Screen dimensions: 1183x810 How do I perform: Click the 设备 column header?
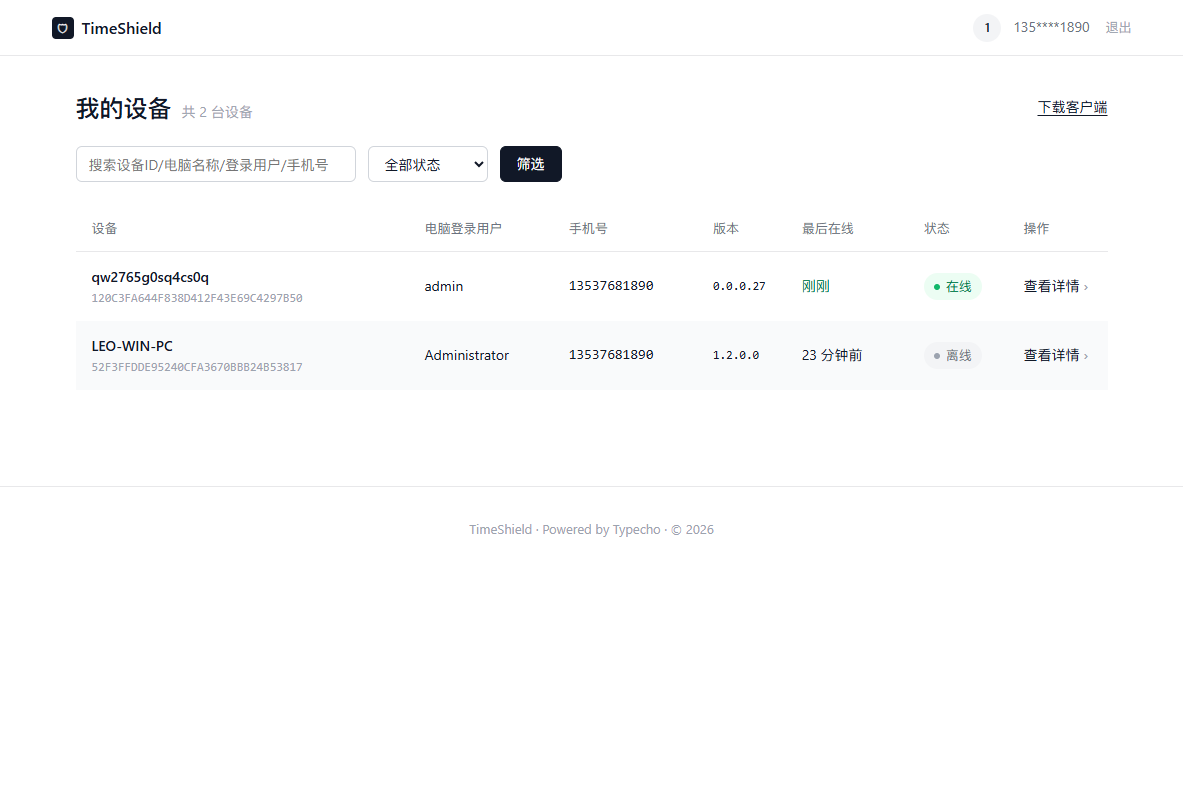104,229
